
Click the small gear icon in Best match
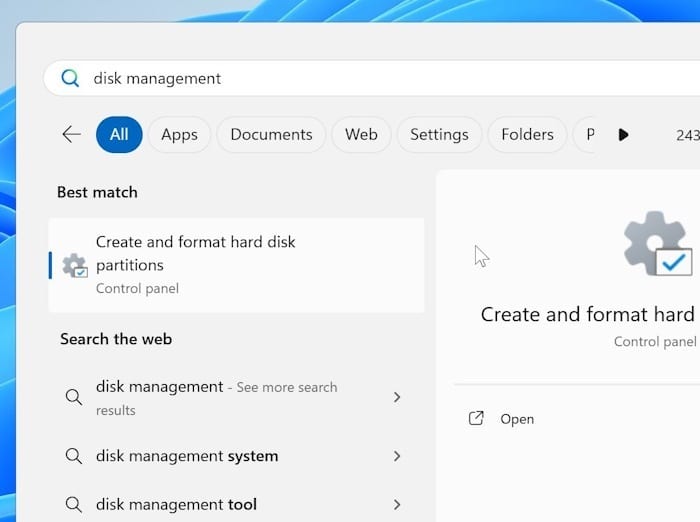coord(74,265)
